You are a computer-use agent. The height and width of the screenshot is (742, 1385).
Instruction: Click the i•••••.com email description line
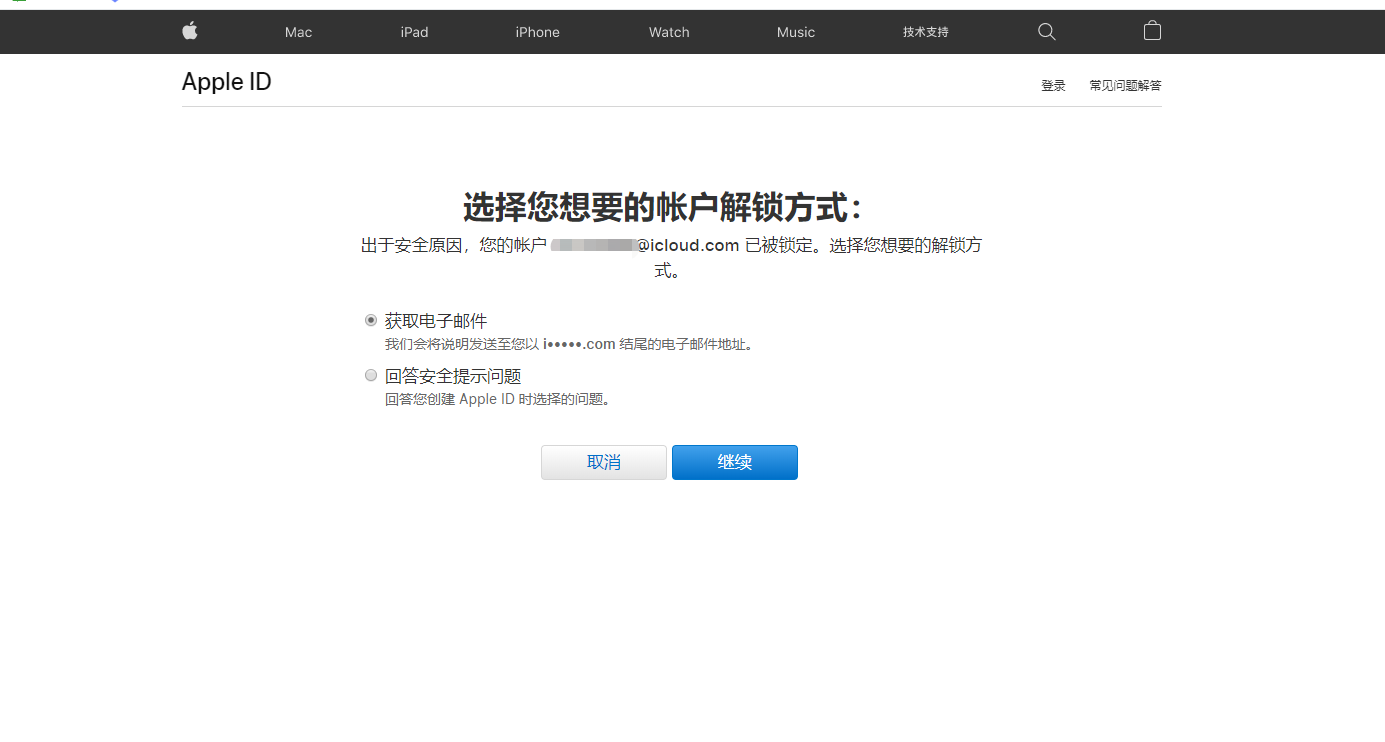568,345
